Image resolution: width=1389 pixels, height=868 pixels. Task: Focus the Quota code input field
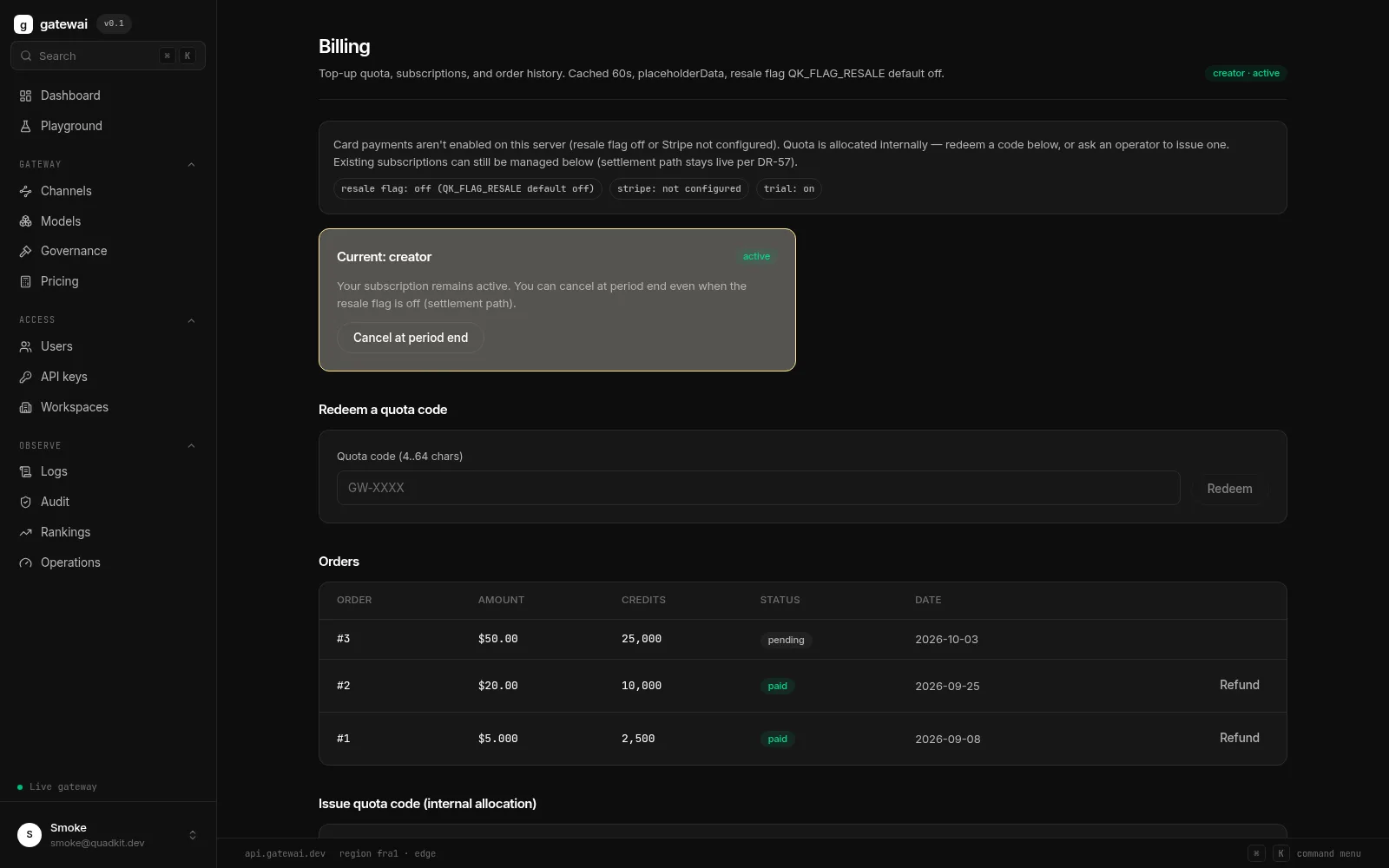pos(758,488)
